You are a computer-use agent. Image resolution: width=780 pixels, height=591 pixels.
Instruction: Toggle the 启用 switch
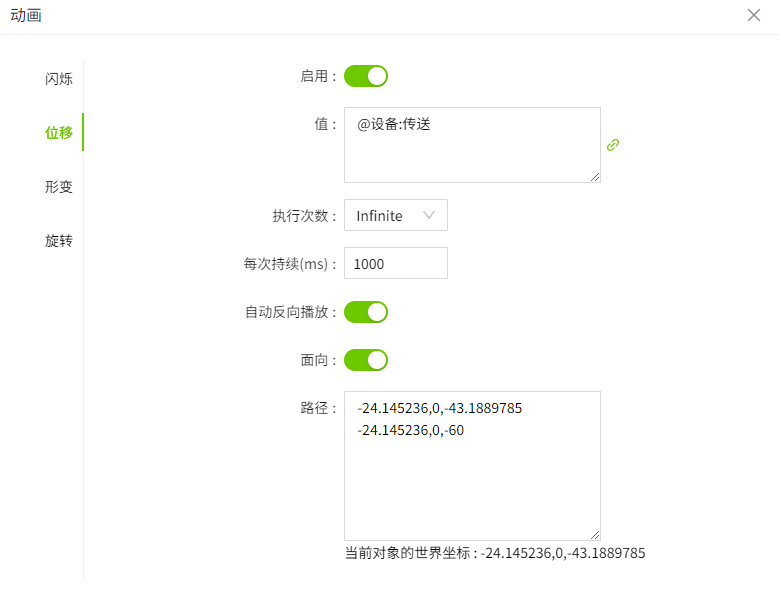click(366, 76)
